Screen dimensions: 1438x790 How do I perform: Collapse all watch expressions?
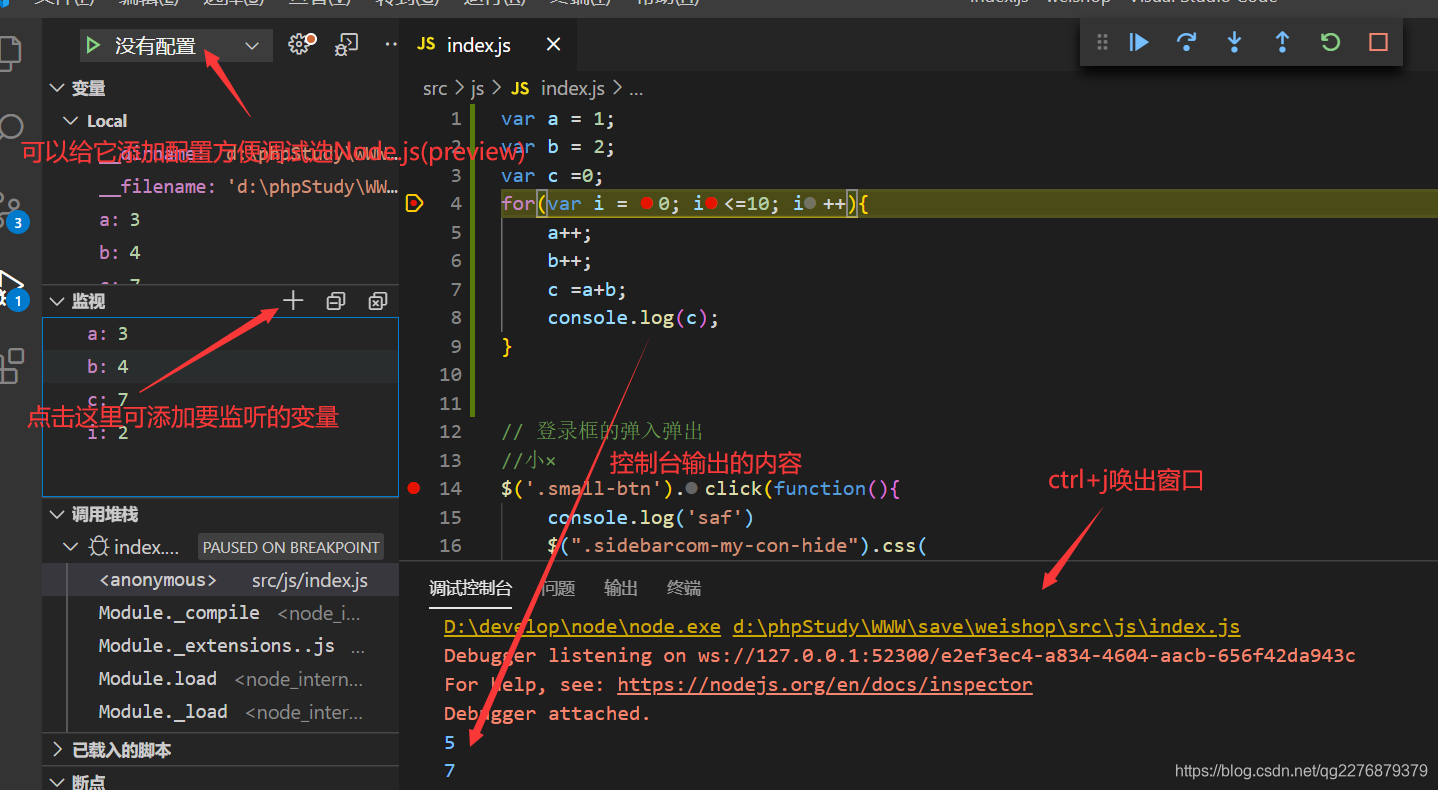[336, 301]
